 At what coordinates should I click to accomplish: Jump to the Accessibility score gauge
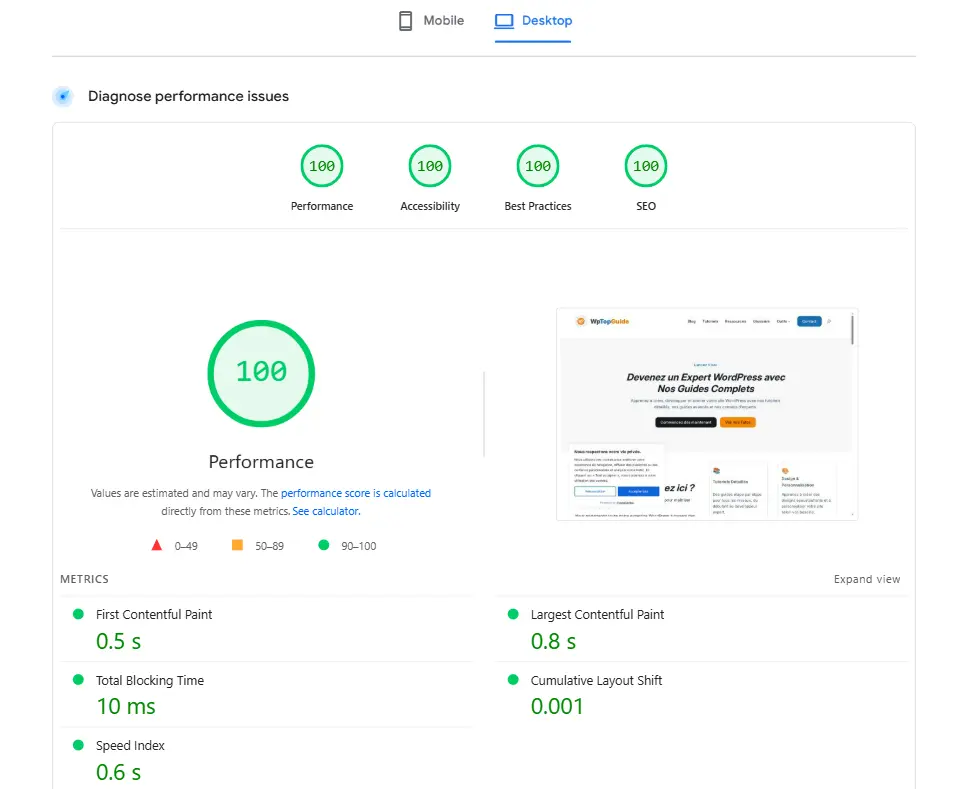tap(430, 166)
